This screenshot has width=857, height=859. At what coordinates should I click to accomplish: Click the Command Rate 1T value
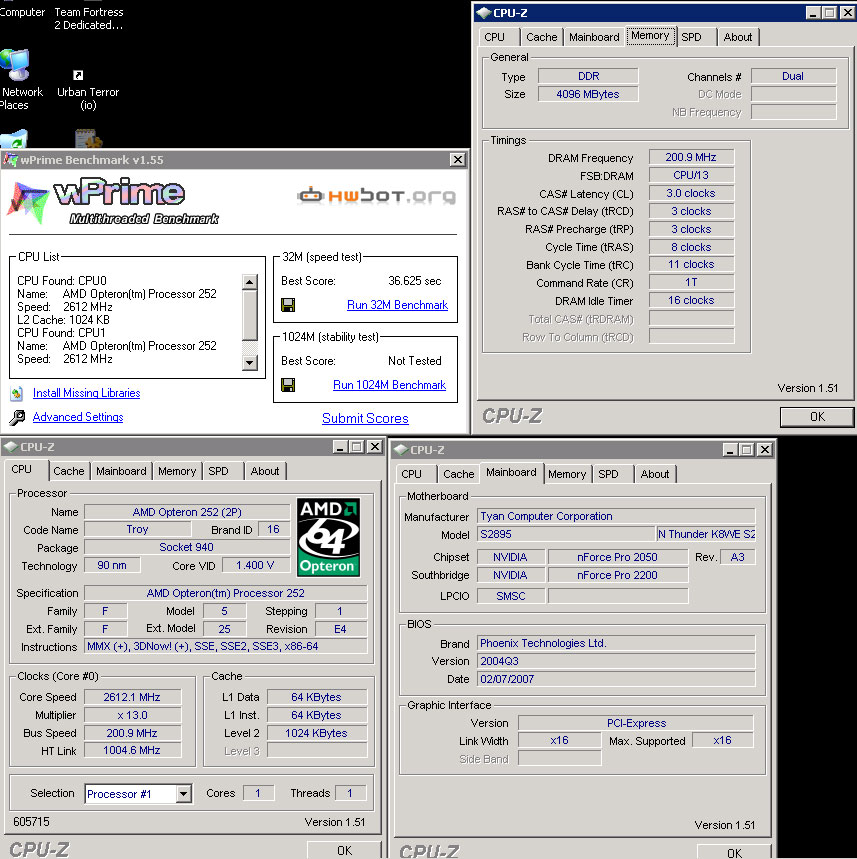click(691, 283)
